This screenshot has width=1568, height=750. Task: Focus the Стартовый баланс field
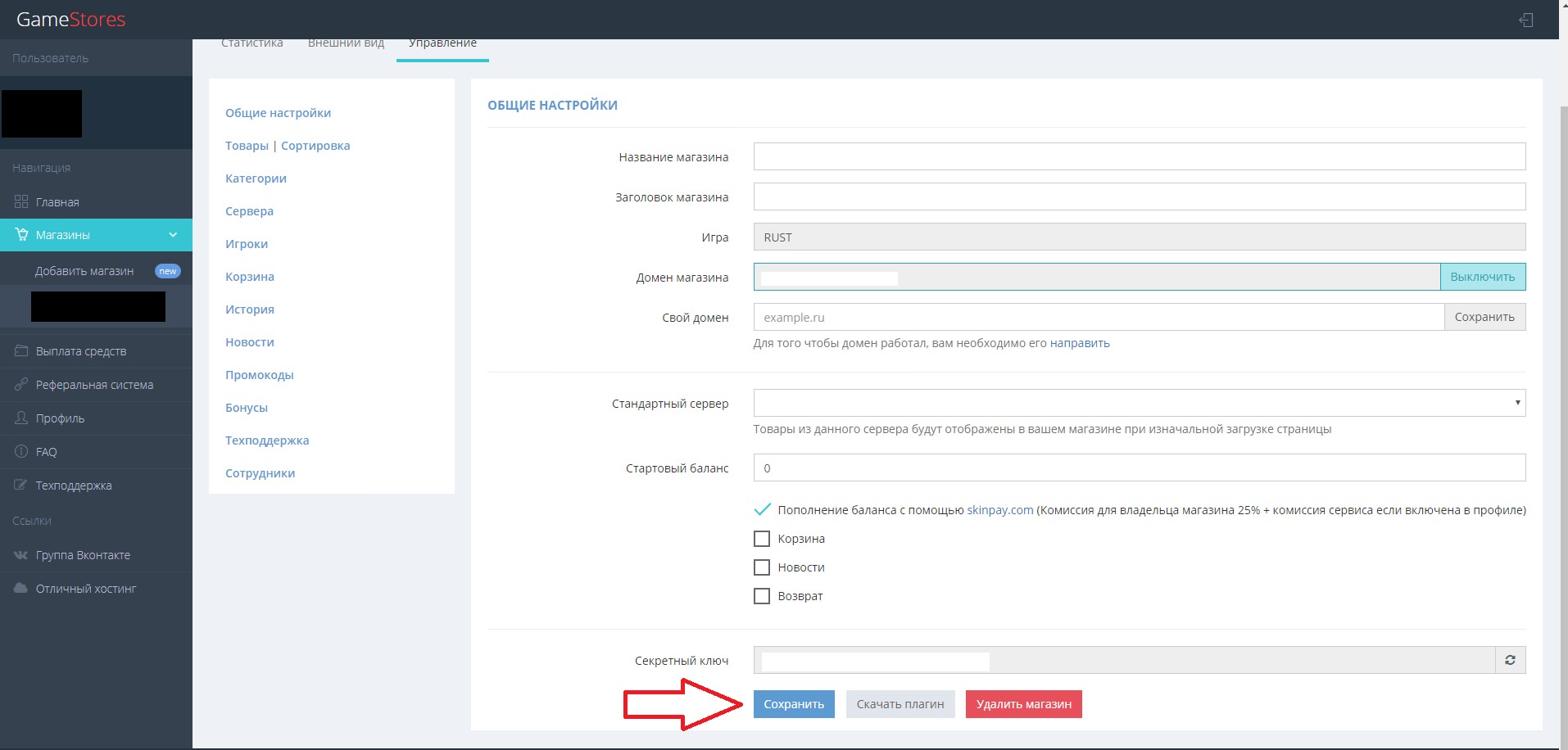1140,468
